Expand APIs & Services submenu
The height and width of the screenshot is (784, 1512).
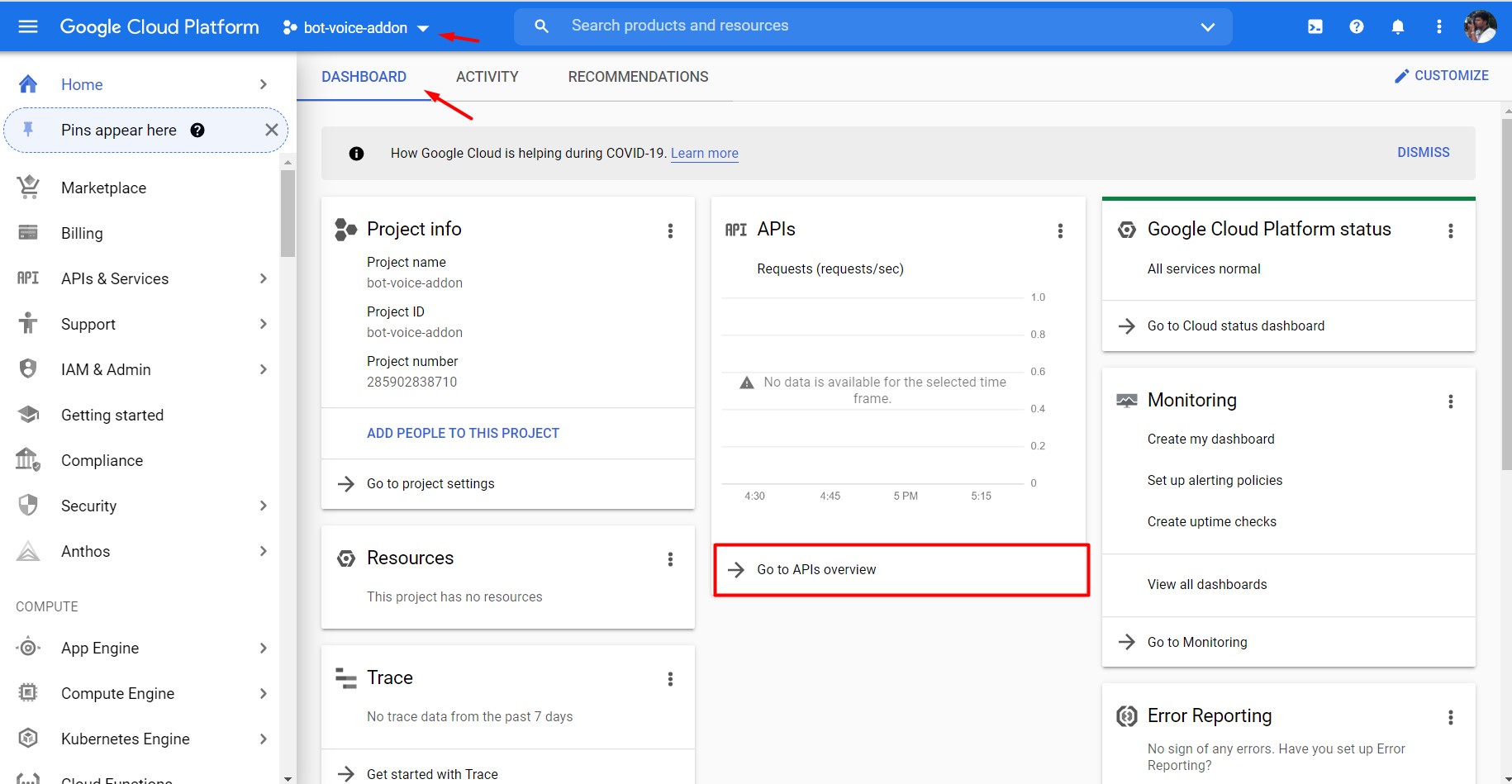tap(264, 278)
